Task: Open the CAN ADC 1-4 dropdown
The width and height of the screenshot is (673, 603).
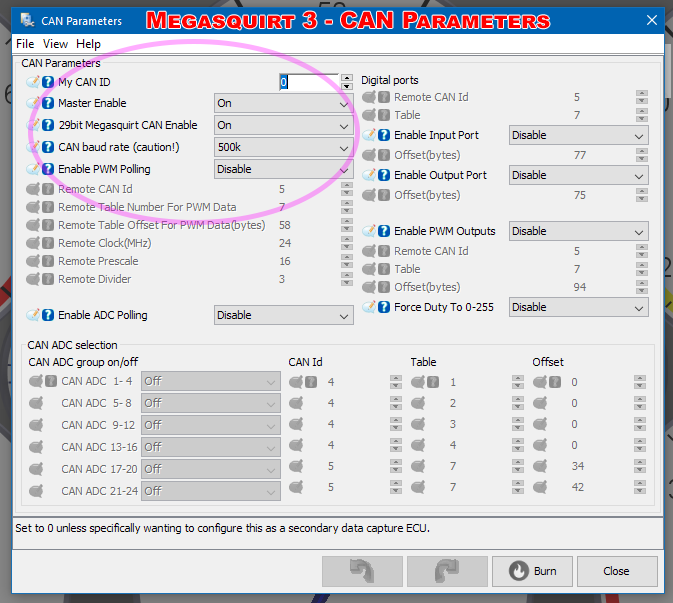Action: (211, 381)
